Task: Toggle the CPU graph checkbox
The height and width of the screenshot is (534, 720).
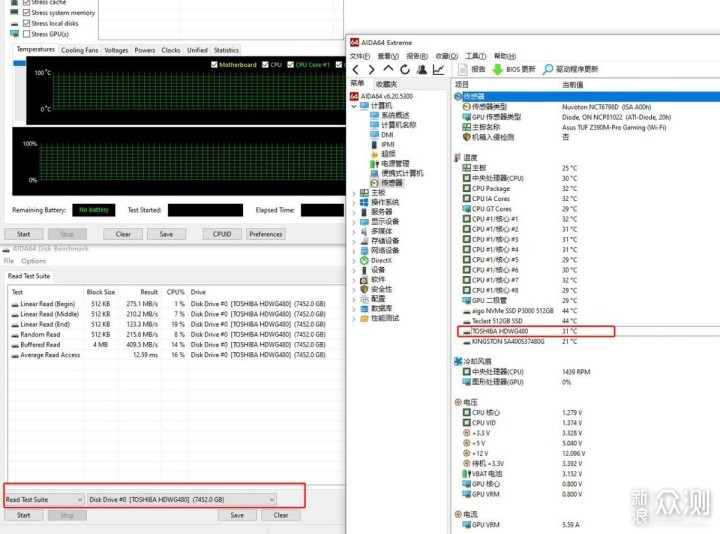Action: coord(265,65)
